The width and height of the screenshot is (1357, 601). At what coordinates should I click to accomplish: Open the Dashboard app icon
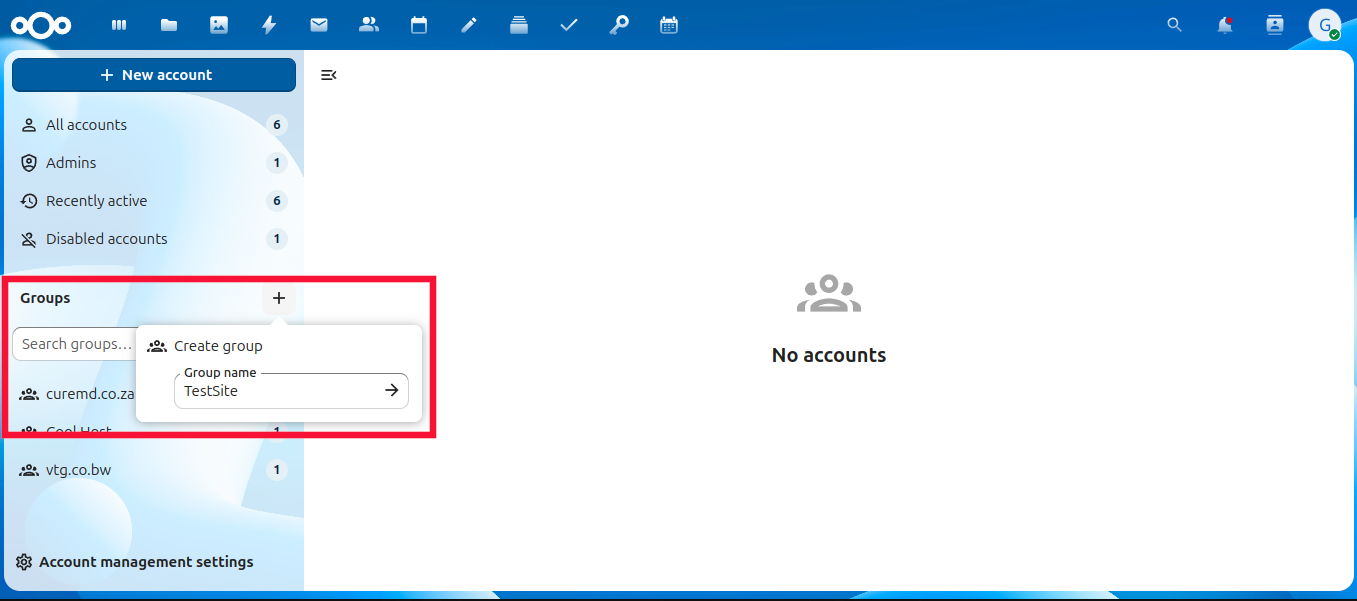tap(119, 25)
